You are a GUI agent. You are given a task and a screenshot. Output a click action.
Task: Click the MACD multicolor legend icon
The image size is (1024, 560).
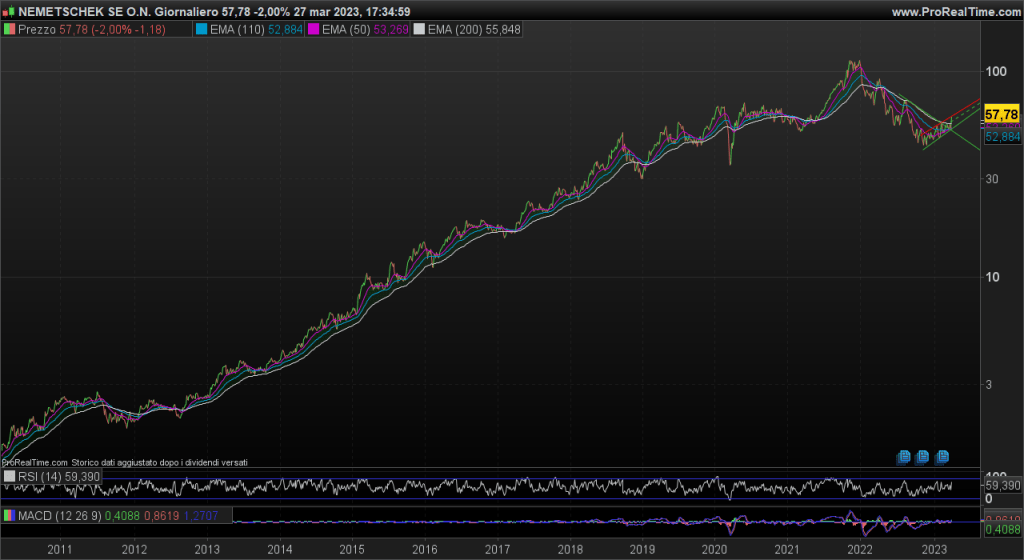[10, 515]
